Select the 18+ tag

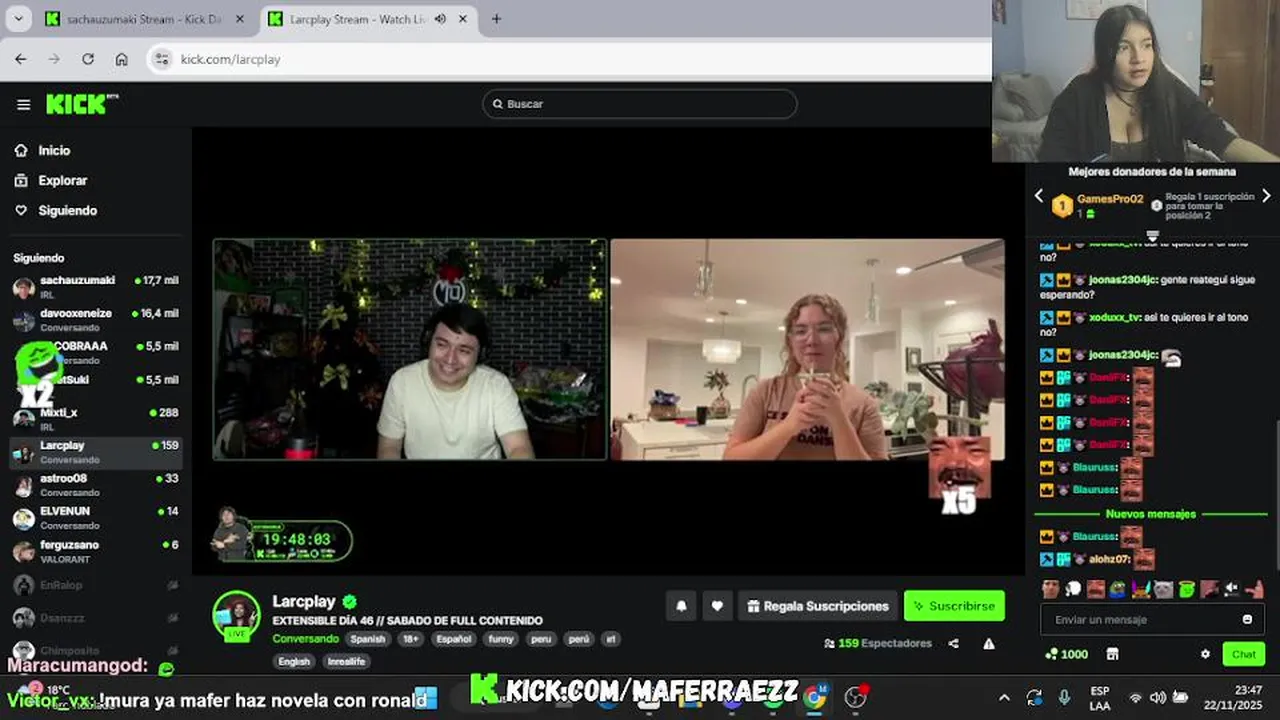(410, 639)
